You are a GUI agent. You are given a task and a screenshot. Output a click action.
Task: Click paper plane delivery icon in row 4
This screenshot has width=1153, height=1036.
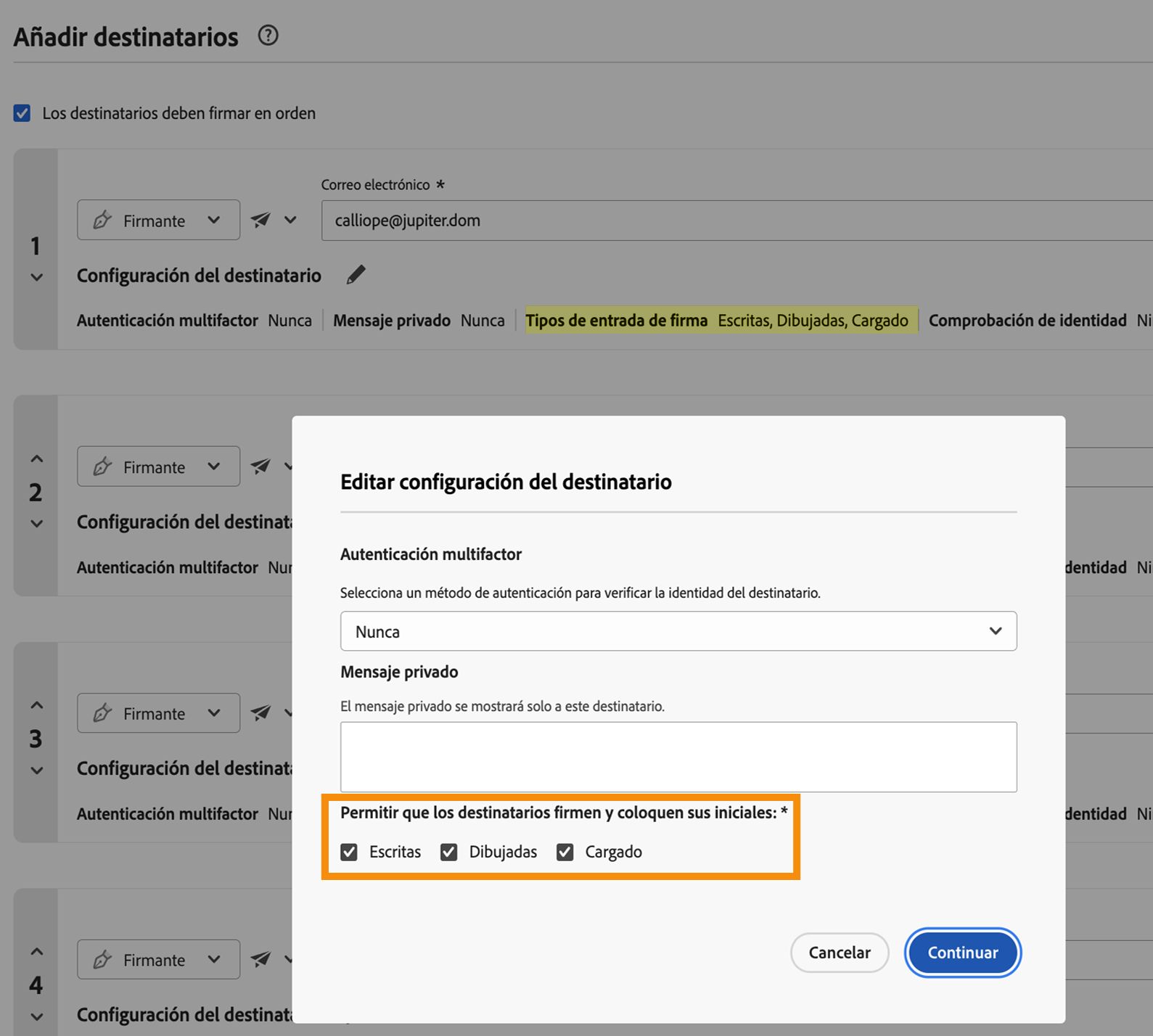click(x=260, y=960)
